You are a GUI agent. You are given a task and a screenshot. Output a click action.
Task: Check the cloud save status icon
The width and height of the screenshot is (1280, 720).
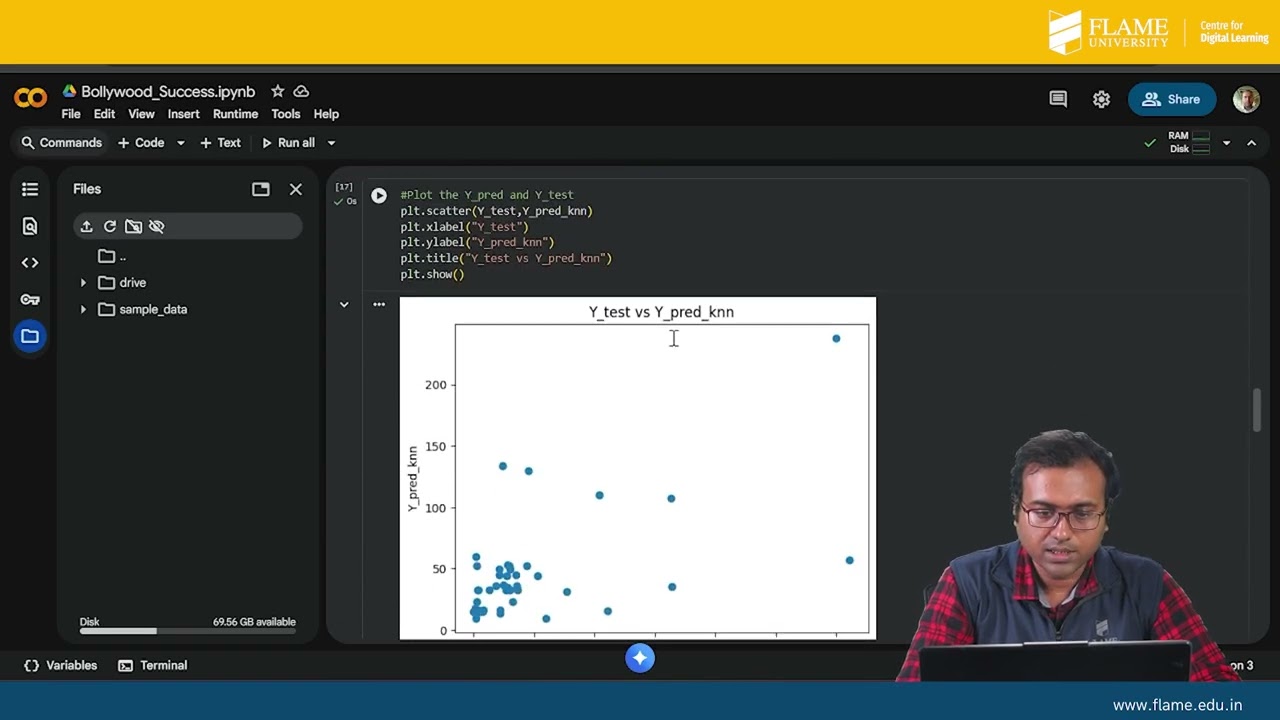(x=301, y=91)
